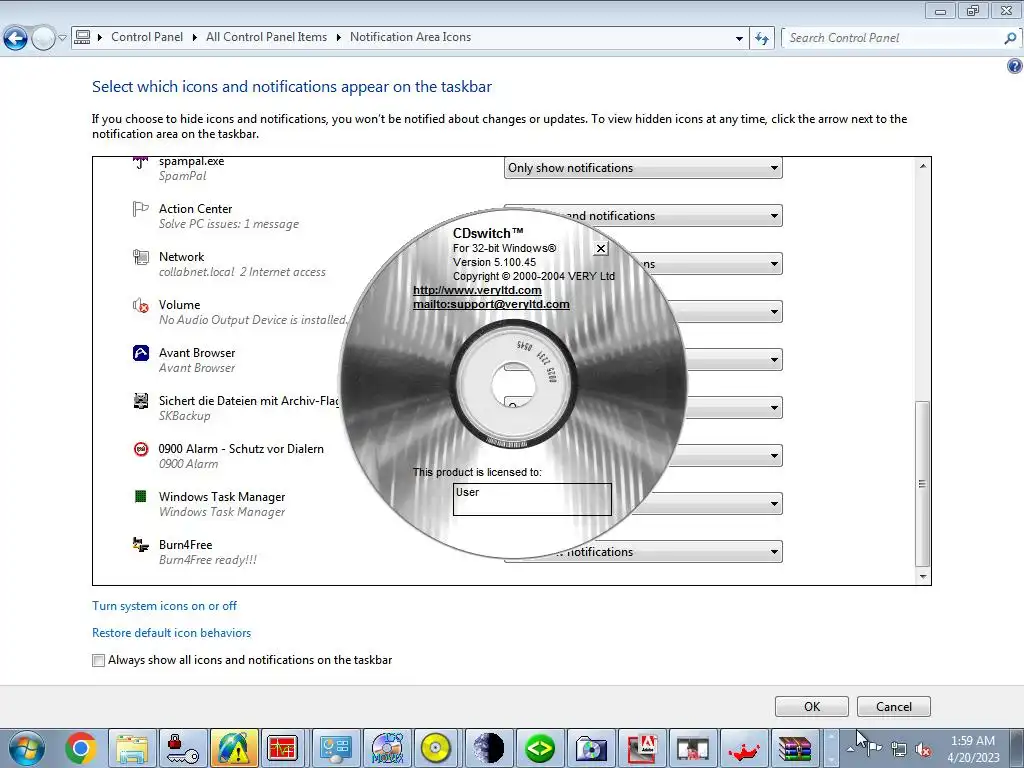
Task: Open Windows Explorer from taskbar
Action: 131,748
